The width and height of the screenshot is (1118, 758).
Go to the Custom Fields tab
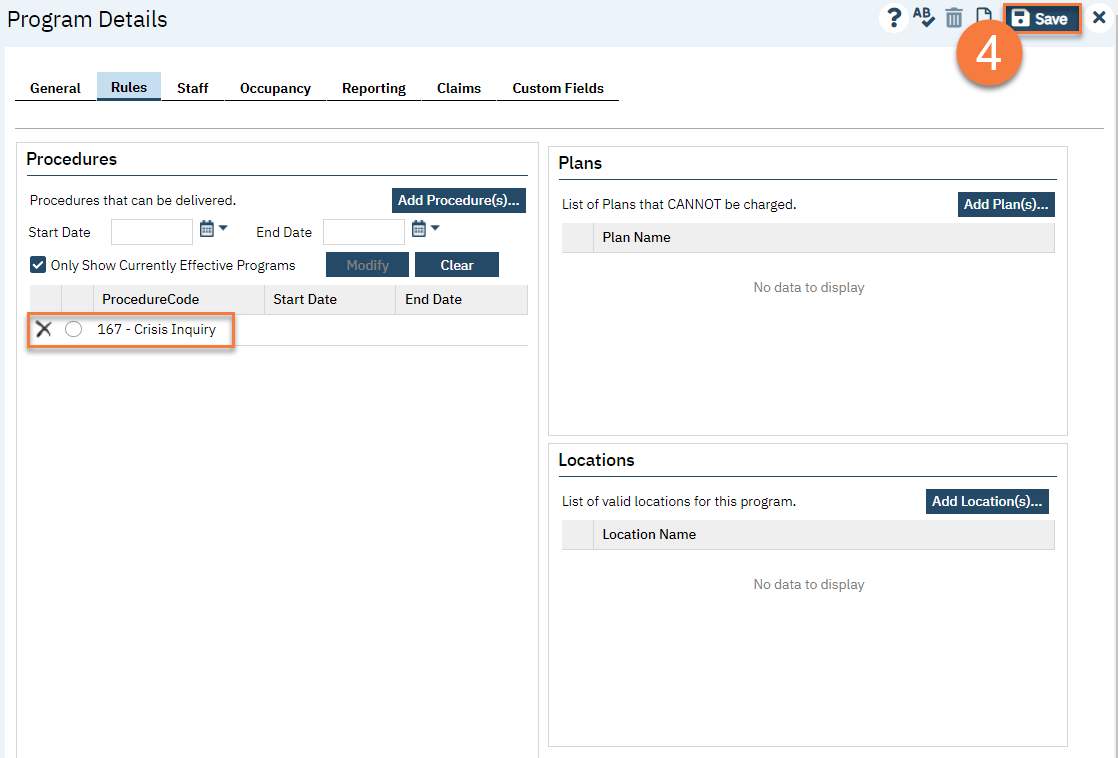pos(558,88)
